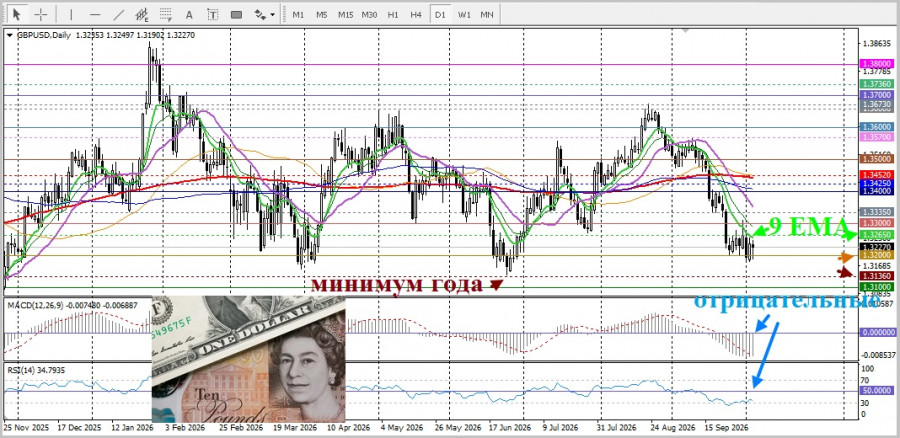Screen dimensions: 900x438
Task: Switch chart to H4 timeframe
Action: (x=416, y=14)
